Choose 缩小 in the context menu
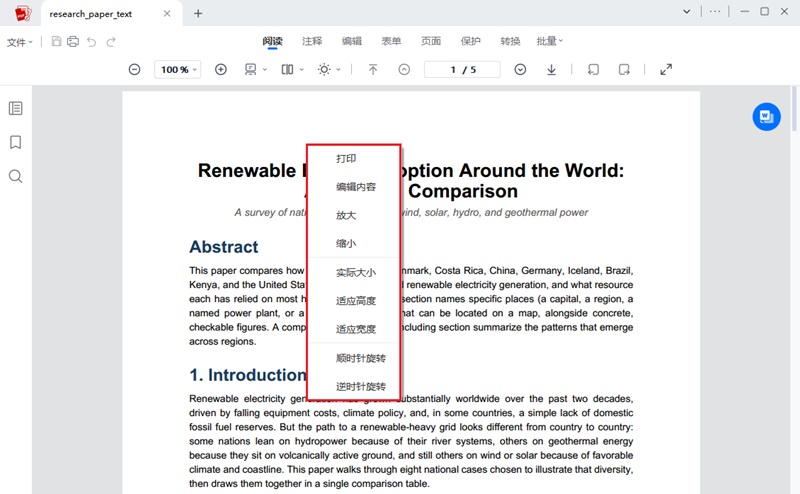The height and width of the screenshot is (494, 800). pyautogui.click(x=354, y=243)
